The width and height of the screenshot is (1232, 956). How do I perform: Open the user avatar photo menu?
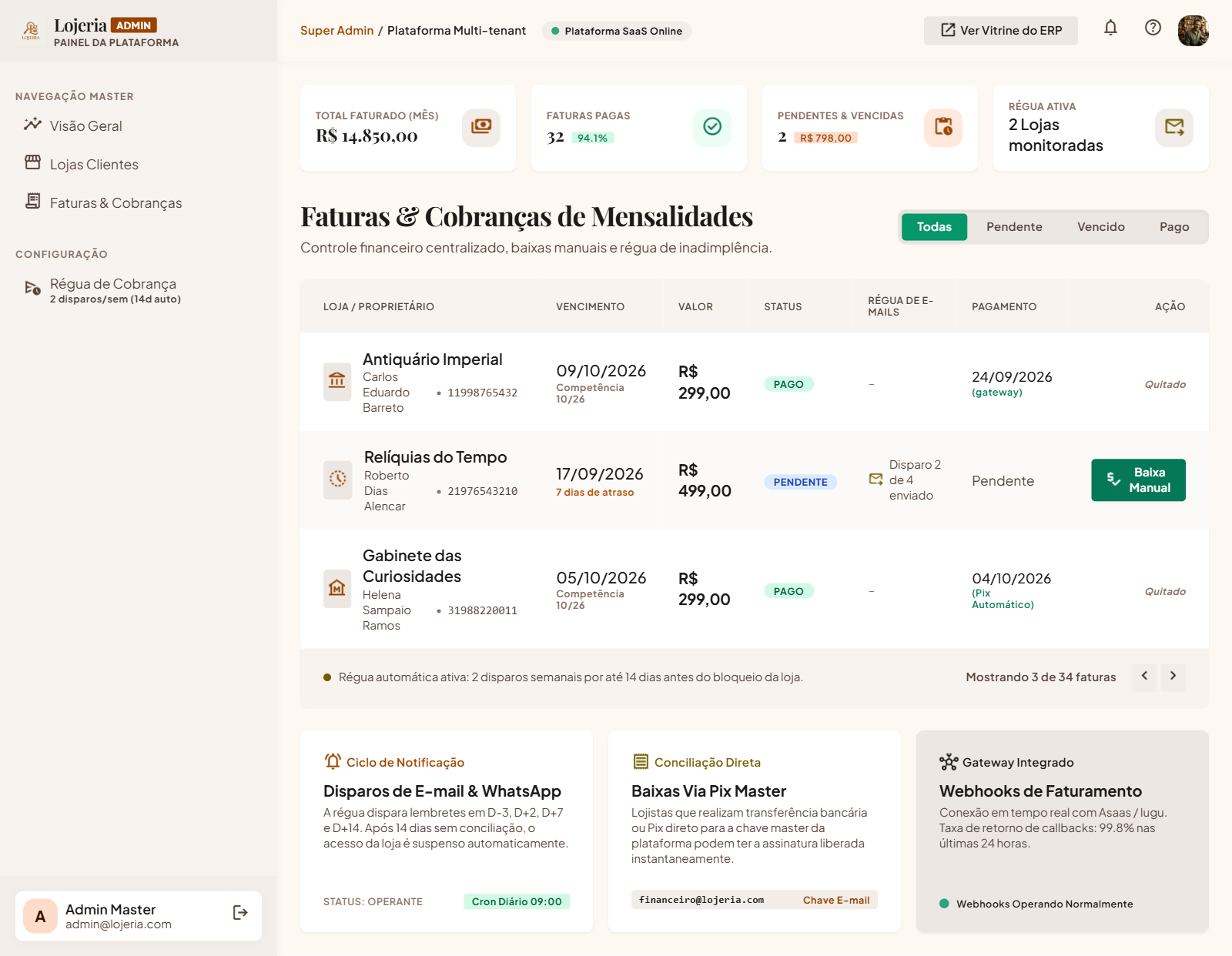pos(1193,31)
